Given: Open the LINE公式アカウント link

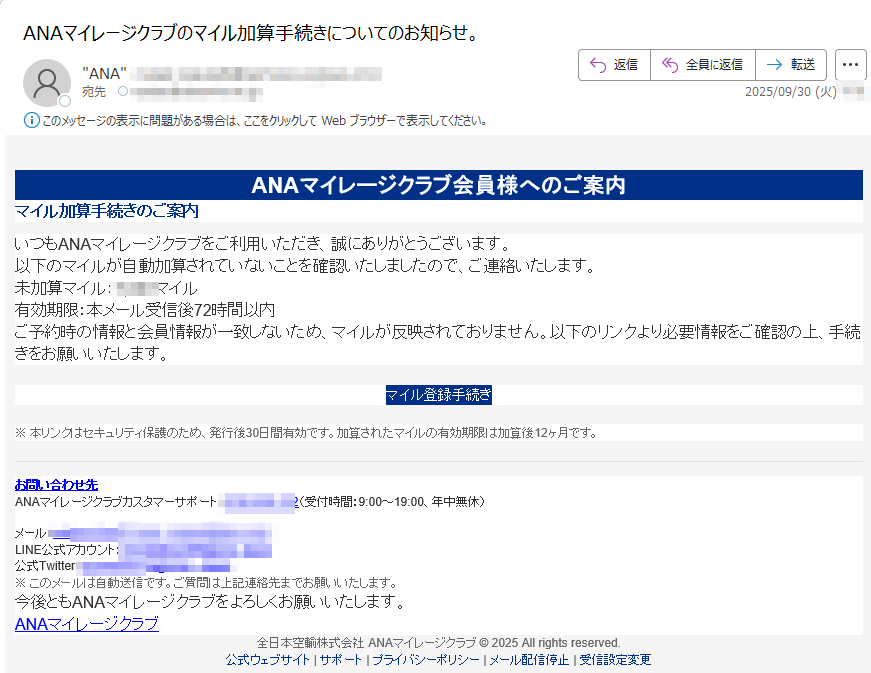Looking at the screenshot, I should [x=195, y=550].
